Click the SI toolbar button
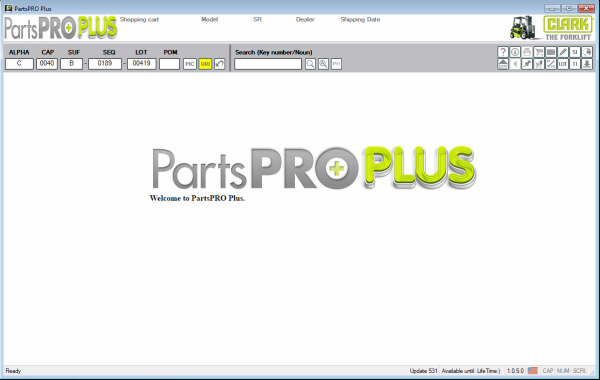Viewport: 600px width, 380px height. (x=574, y=52)
